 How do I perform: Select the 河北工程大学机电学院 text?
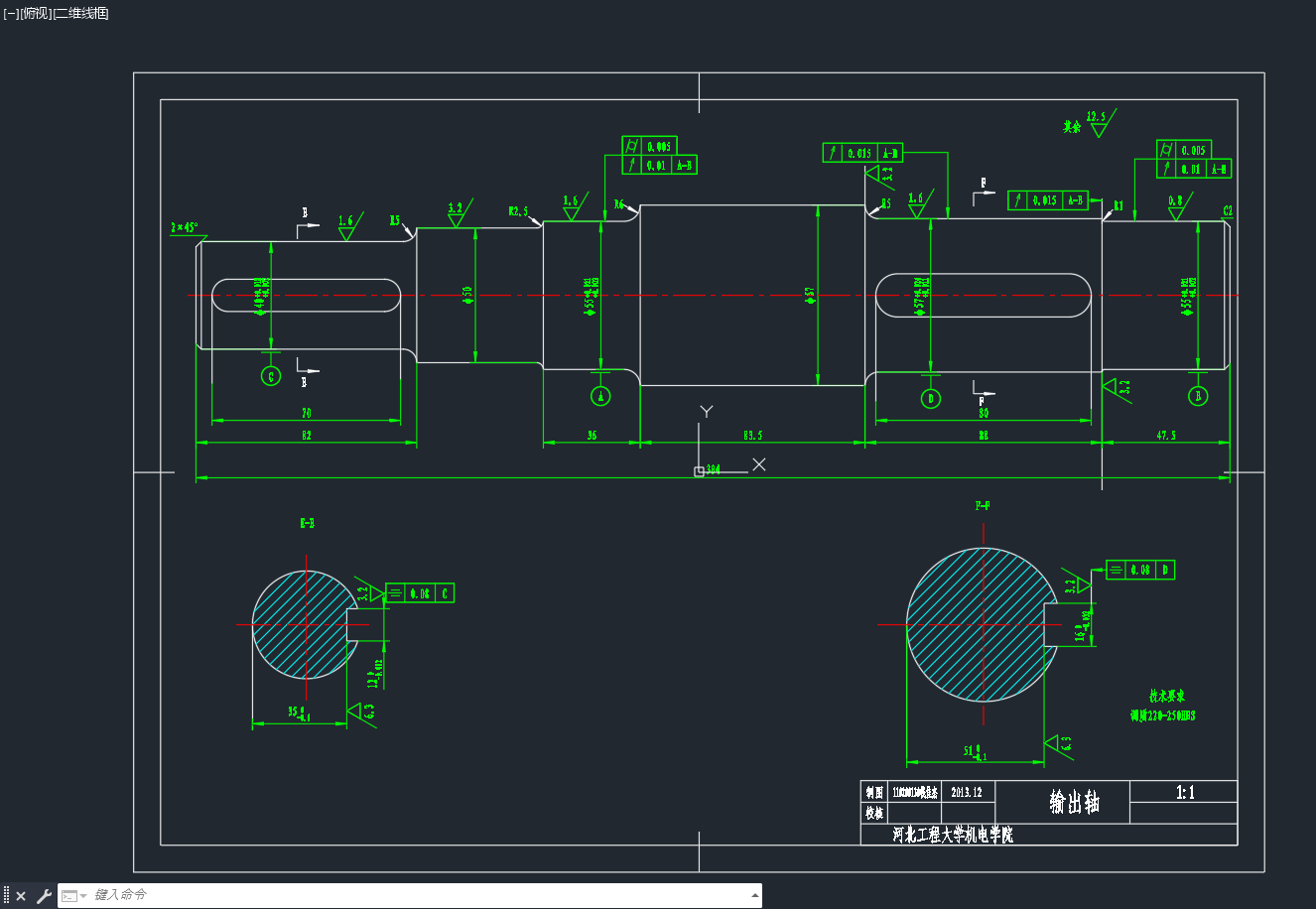[x=953, y=836]
